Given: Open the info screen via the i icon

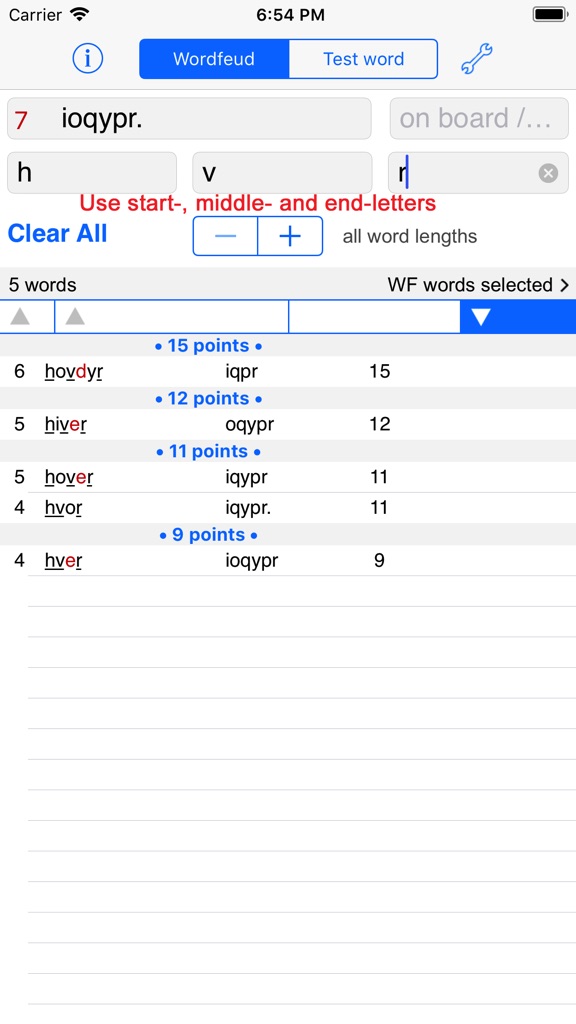Looking at the screenshot, I should (x=87, y=58).
